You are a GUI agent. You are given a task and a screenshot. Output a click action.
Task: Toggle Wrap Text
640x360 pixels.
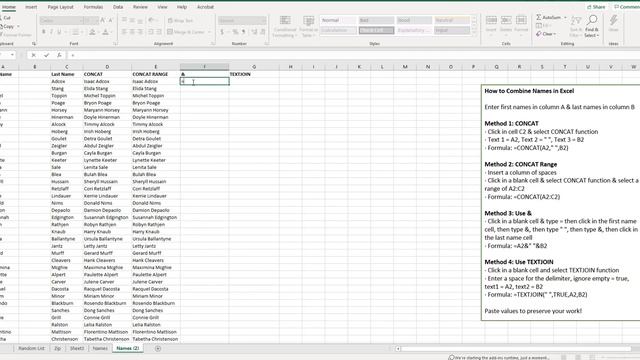pyautogui.click(x=180, y=20)
